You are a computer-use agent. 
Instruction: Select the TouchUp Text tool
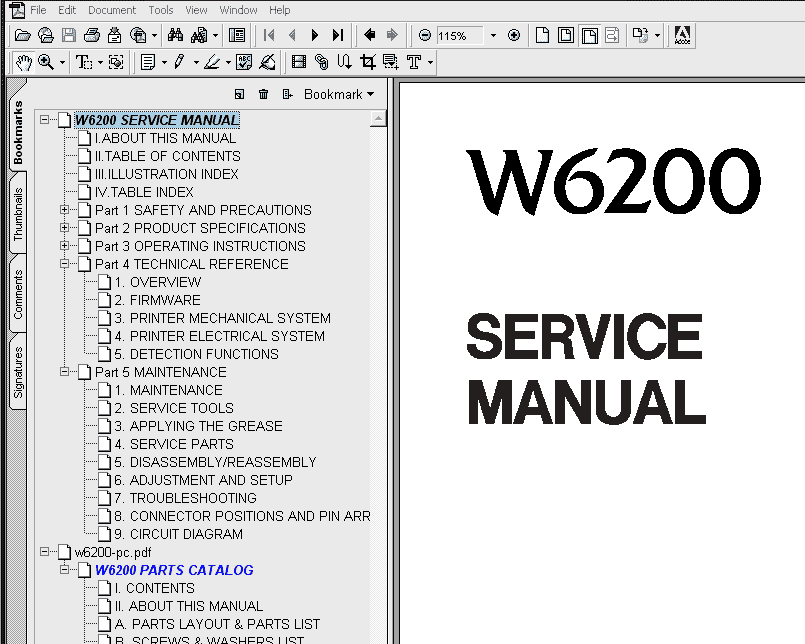414,63
